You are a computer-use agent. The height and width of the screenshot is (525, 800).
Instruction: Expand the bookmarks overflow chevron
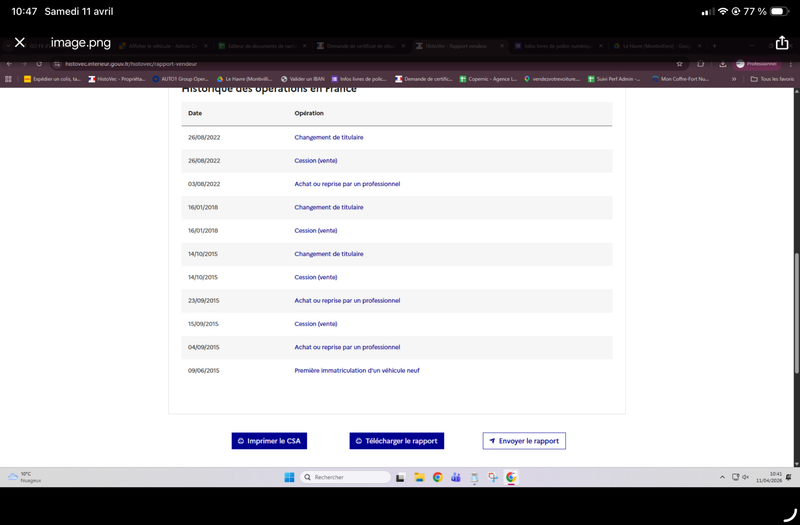coord(734,79)
